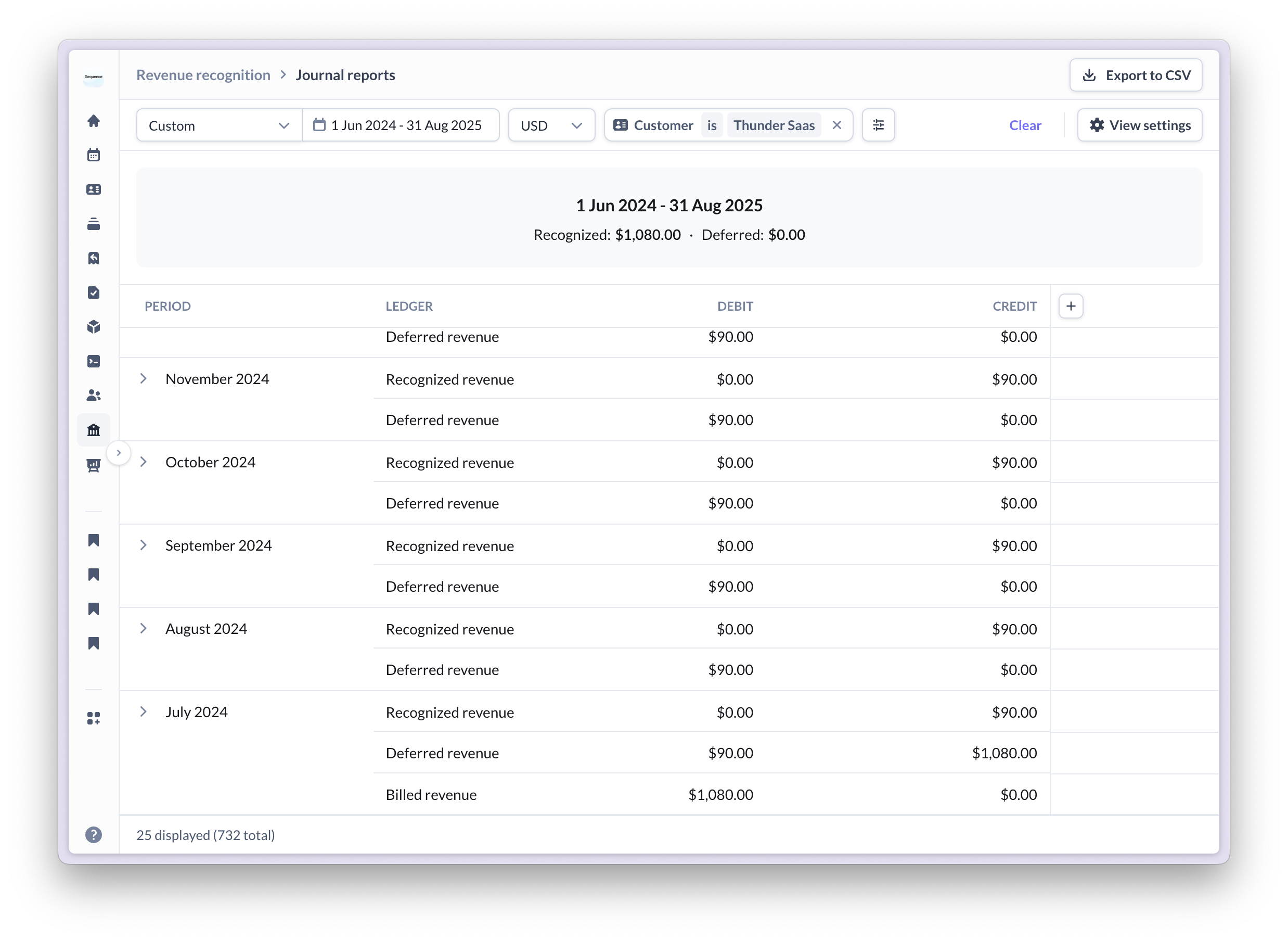
Task: Click the October 2024 period label
Action: (210, 461)
